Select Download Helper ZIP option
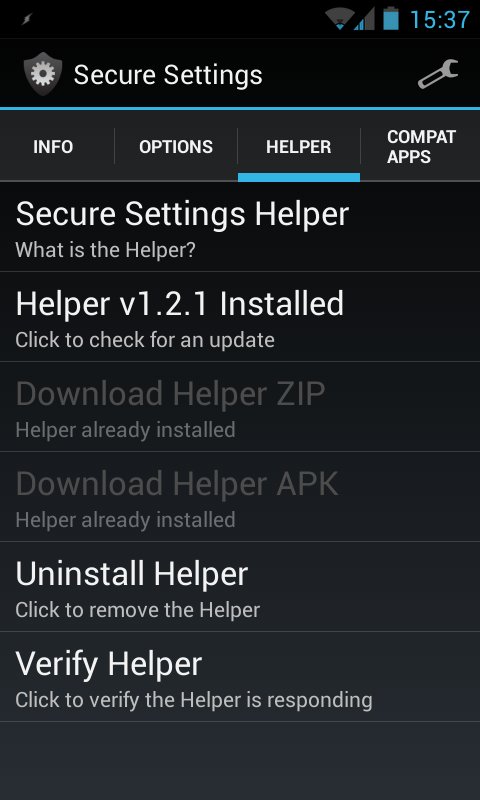 [240, 407]
